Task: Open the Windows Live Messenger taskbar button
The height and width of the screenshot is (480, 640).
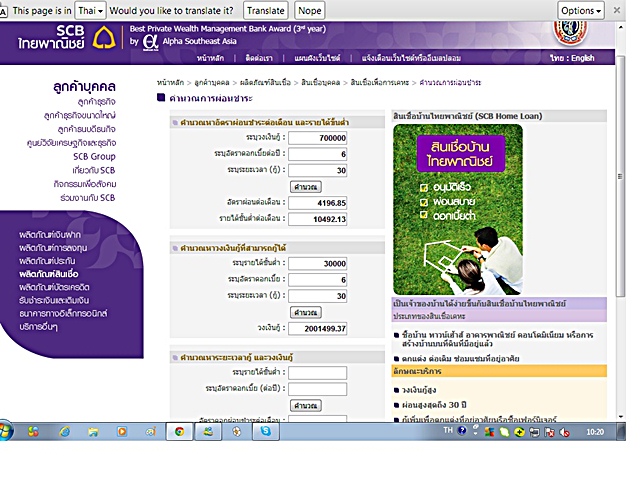Action: tap(208, 431)
